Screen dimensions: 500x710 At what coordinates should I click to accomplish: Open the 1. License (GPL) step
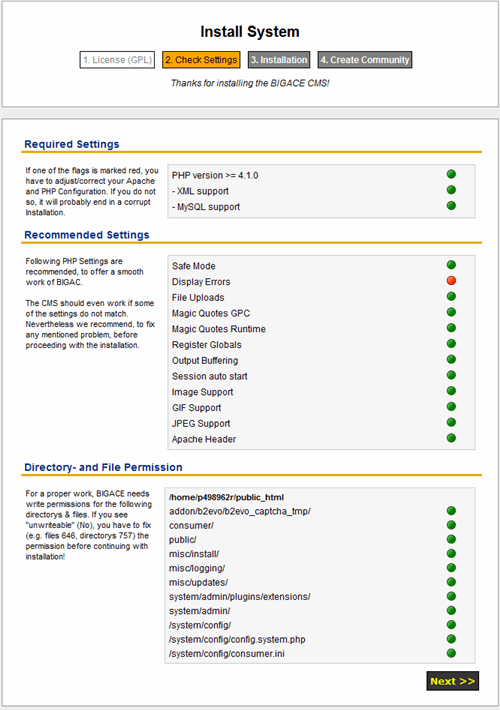(117, 60)
